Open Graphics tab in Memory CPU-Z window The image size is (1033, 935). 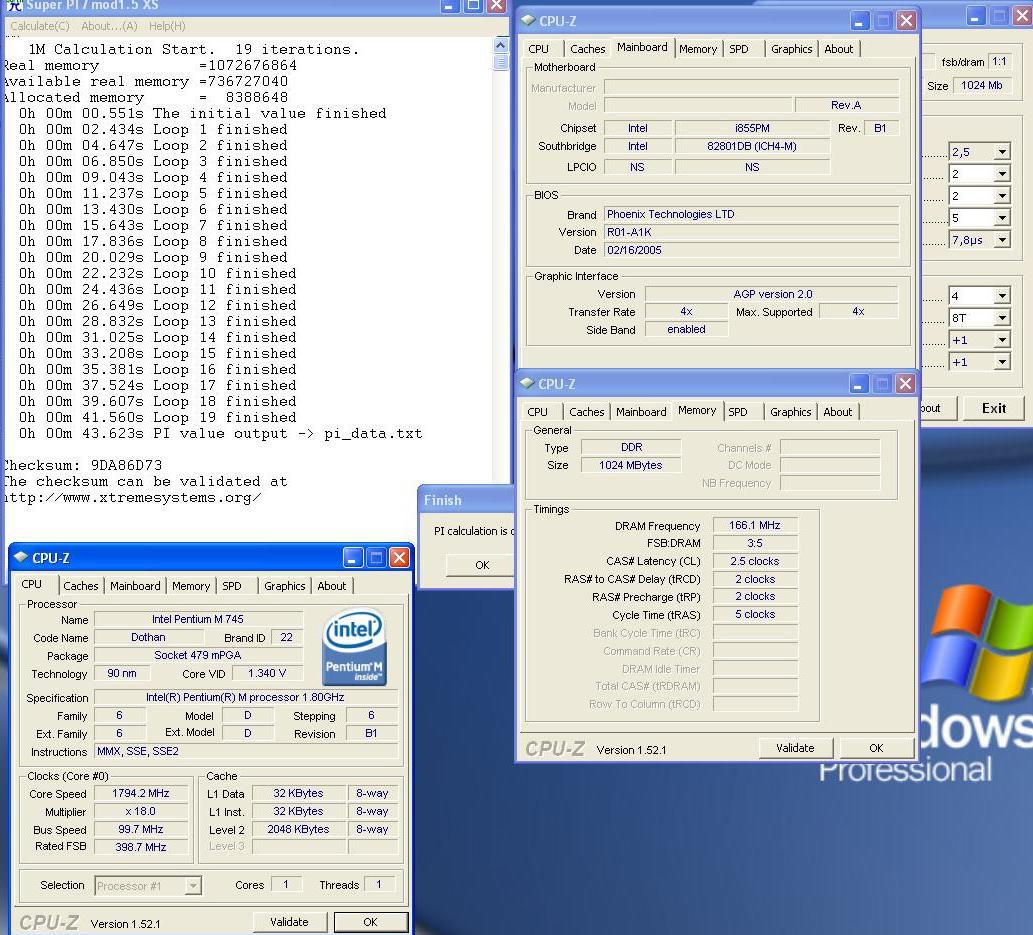[791, 412]
